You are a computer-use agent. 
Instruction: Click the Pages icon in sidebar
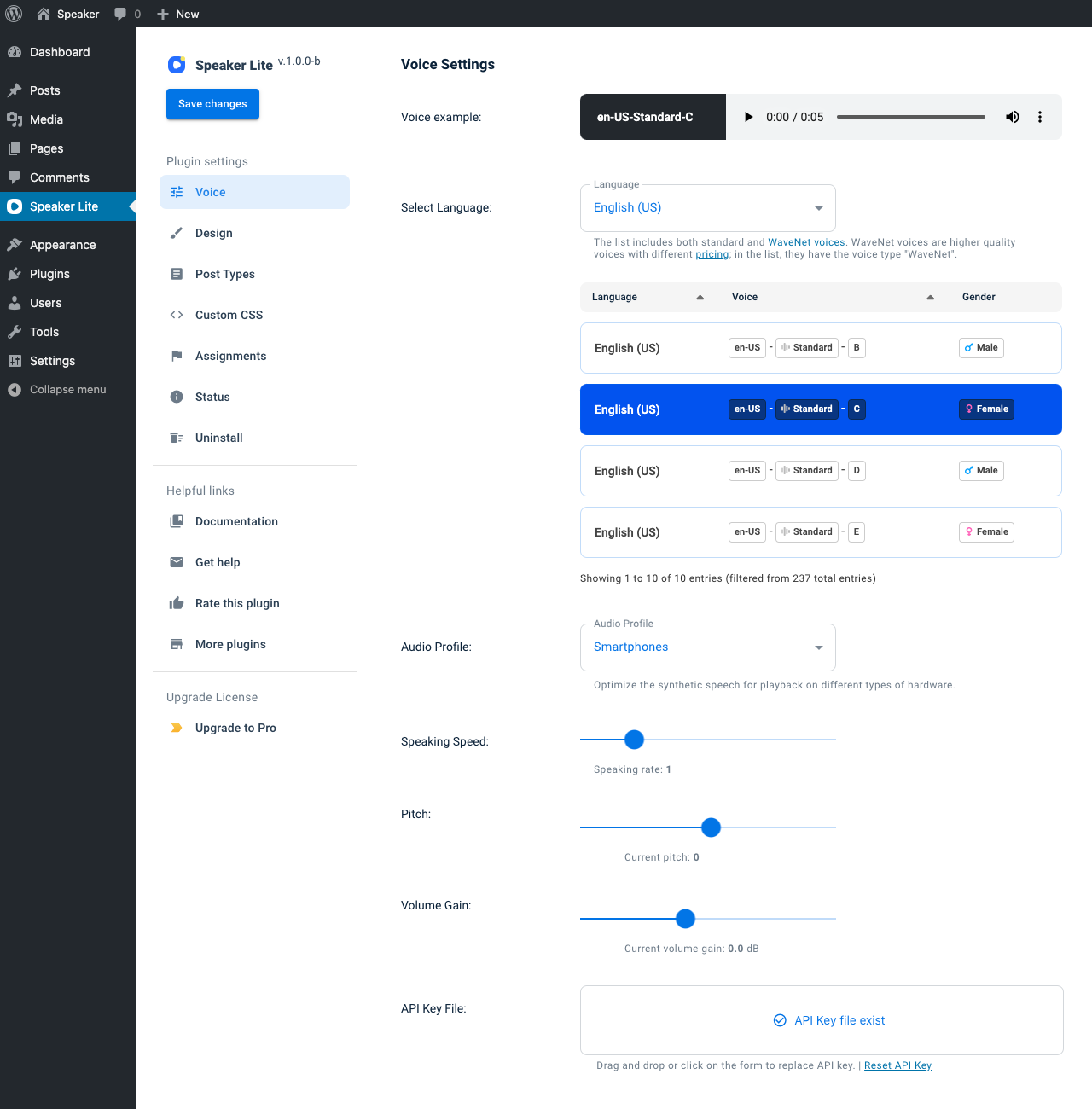15,148
